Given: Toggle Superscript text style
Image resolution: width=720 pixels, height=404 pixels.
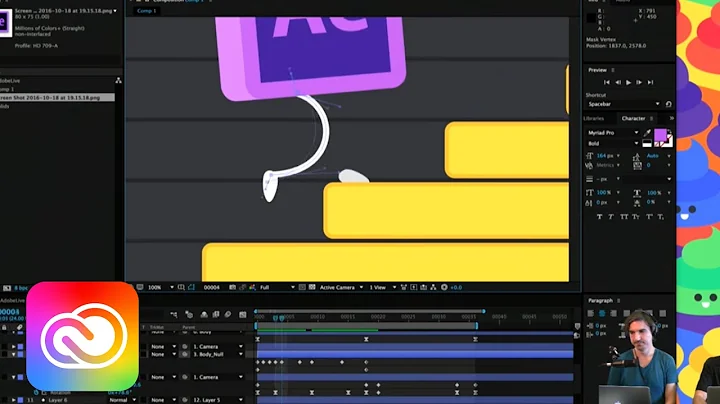Looking at the screenshot, I should [649, 217].
